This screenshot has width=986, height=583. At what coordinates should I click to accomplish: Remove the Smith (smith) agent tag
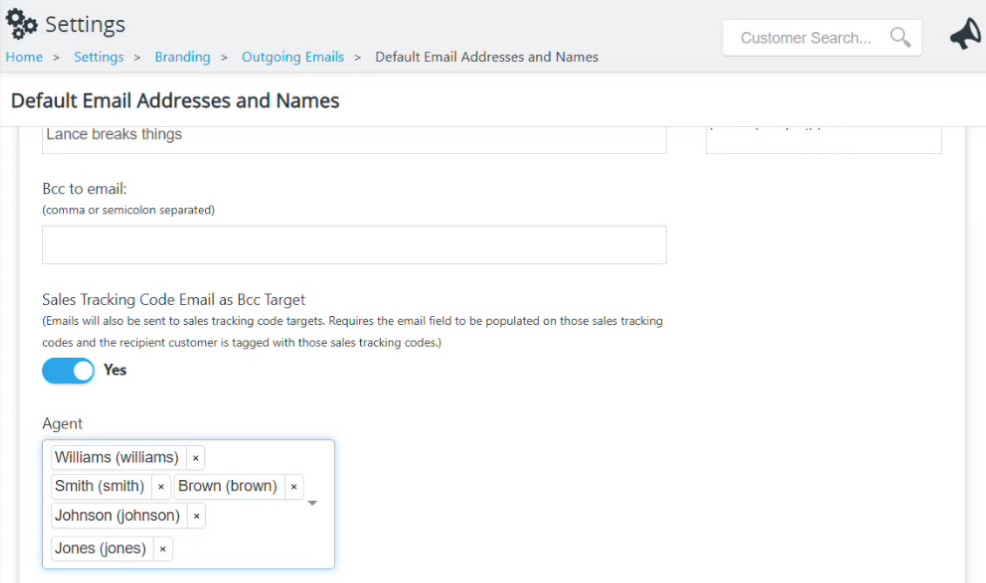click(x=161, y=487)
